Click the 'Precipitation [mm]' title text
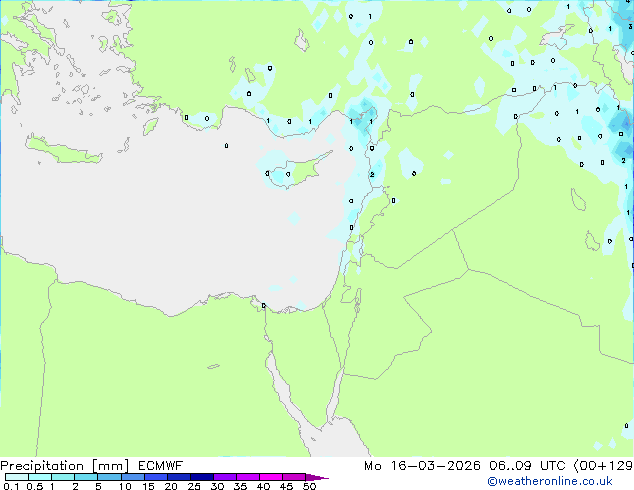The width and height of the screenshot is (634, 490). 65,466
